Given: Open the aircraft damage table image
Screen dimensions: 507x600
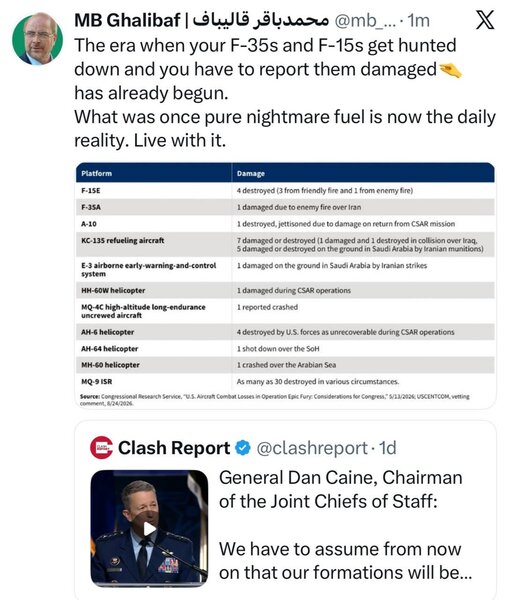Looking at the screenshot, I should point(285,285).
